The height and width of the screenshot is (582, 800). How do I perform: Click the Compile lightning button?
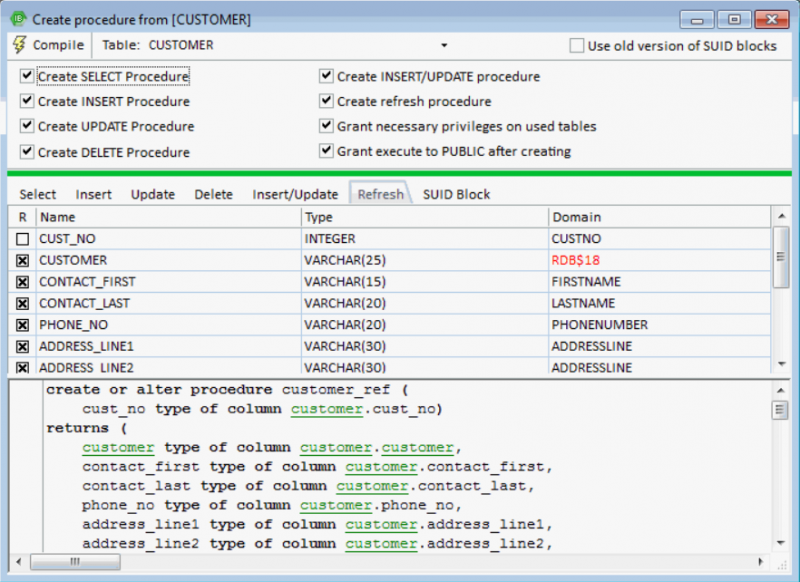click(48, 45)
